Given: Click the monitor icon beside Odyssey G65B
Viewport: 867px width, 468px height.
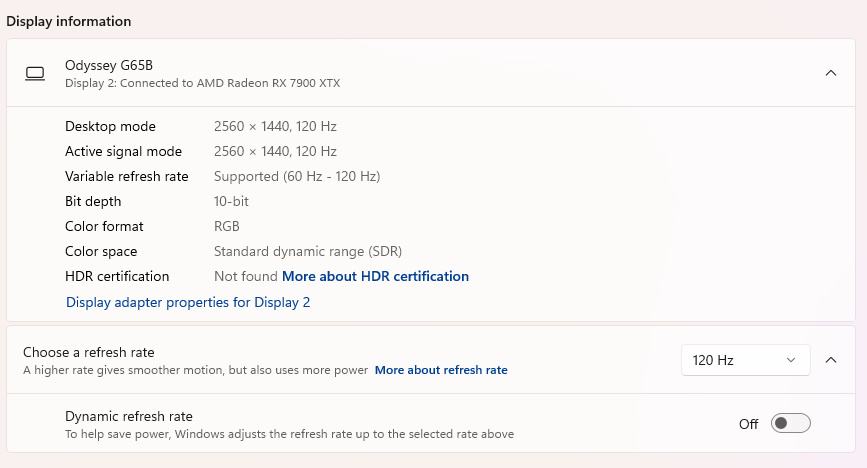Looking at the screenshot, I should point(35,73).
